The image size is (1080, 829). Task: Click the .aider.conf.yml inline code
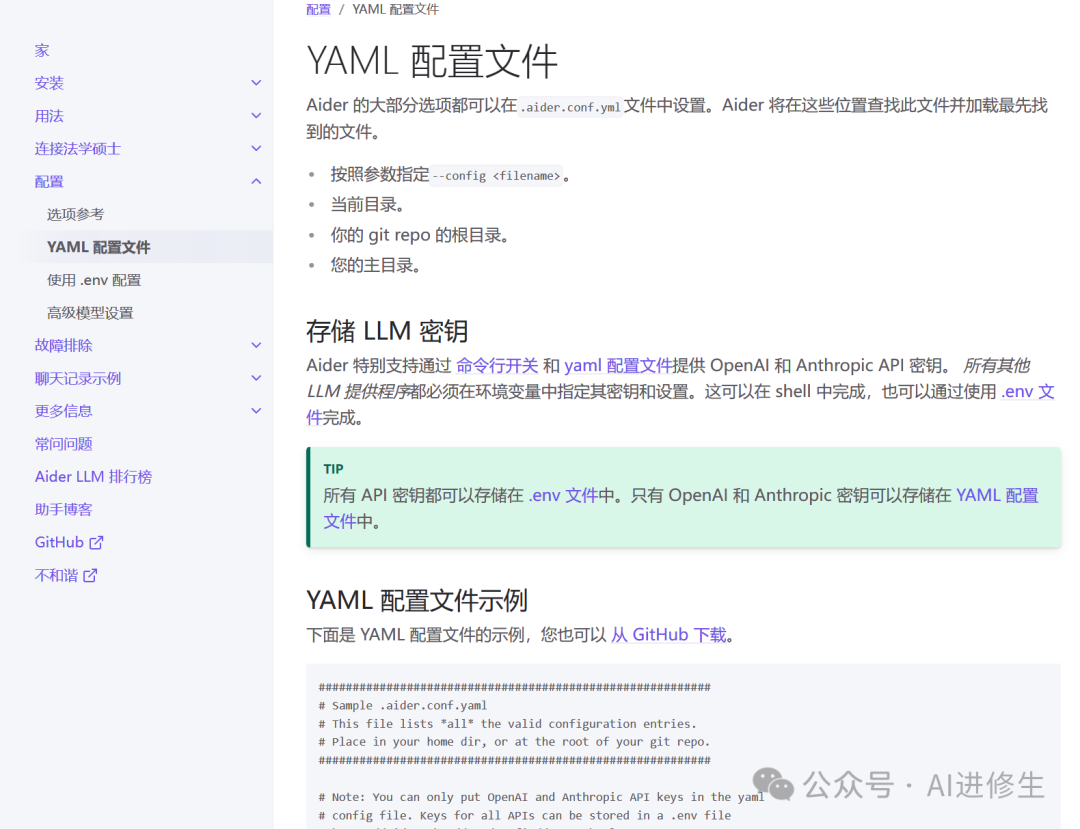(x=570, y=107)
